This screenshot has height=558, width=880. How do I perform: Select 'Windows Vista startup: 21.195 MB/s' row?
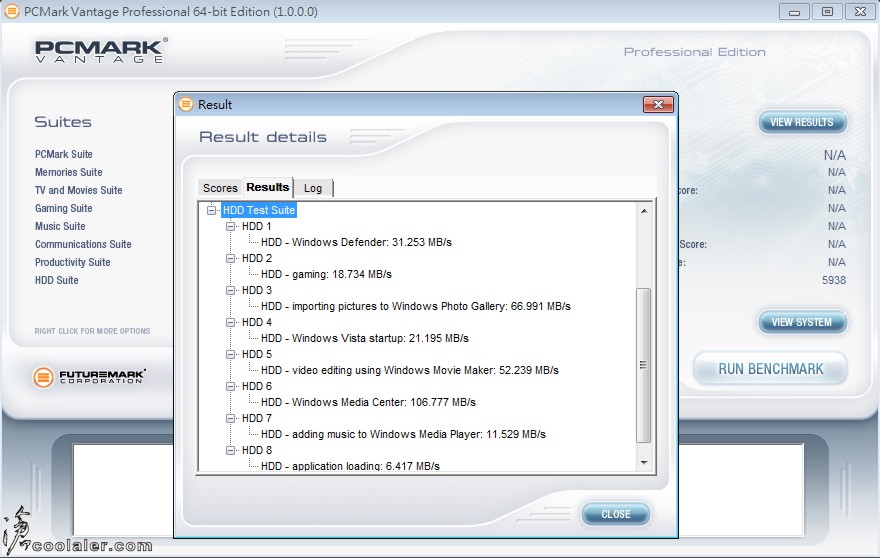[x=365, y=339]
